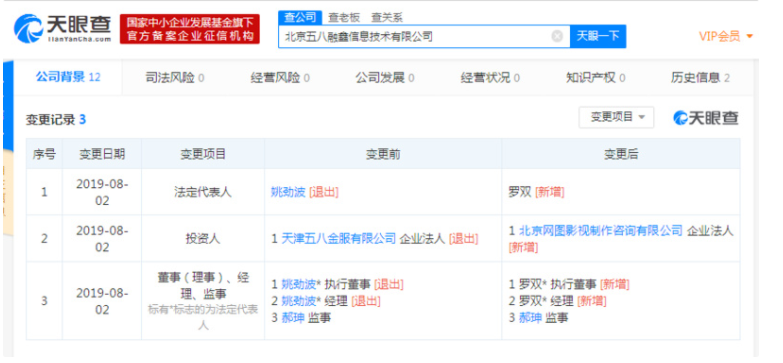
Task: Click the 变更记录 3 section heading
Action: tap(56, 120)
